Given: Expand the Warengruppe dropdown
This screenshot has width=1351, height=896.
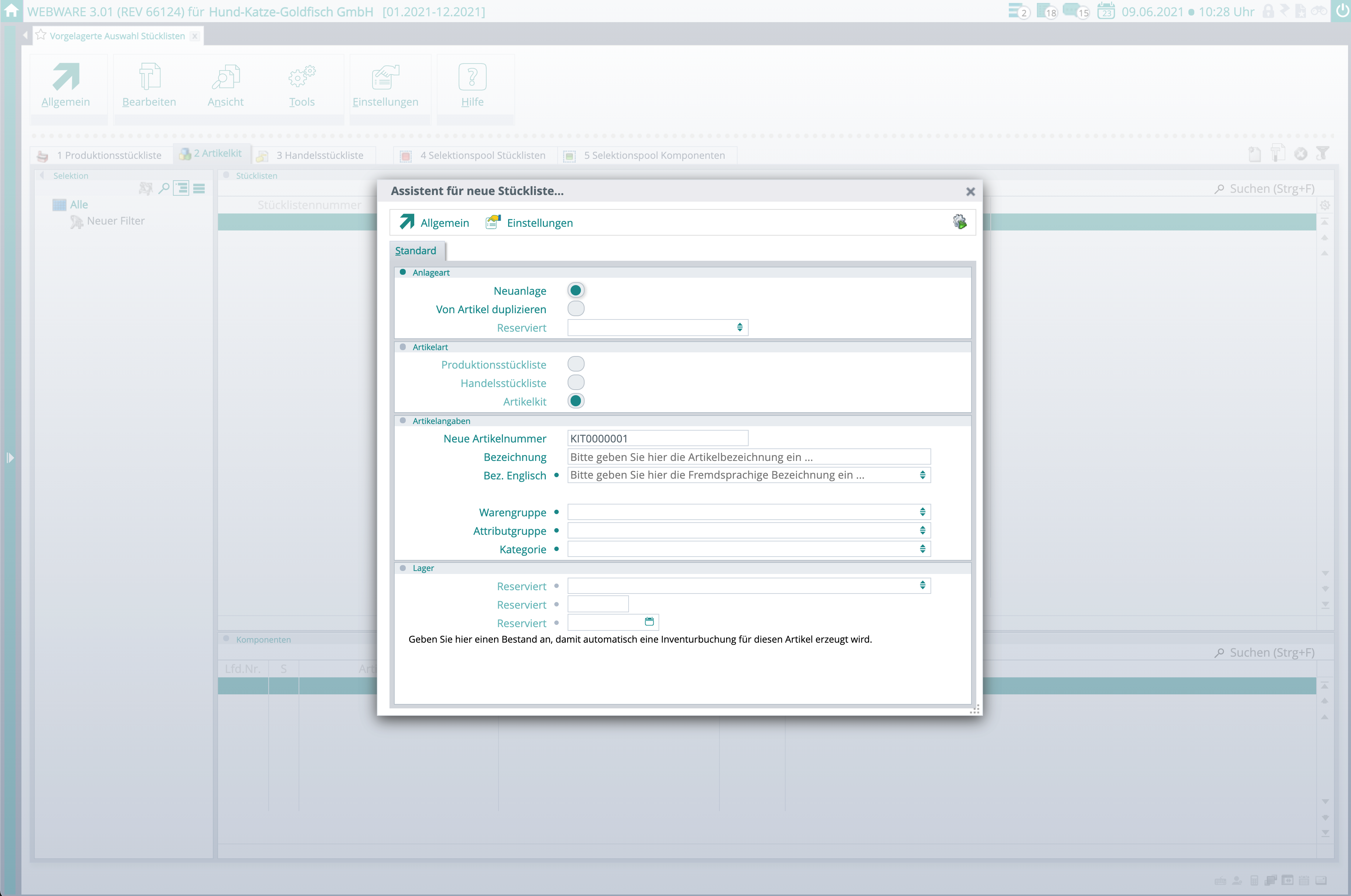Looking at the screenshot, I should pos(922,512).
